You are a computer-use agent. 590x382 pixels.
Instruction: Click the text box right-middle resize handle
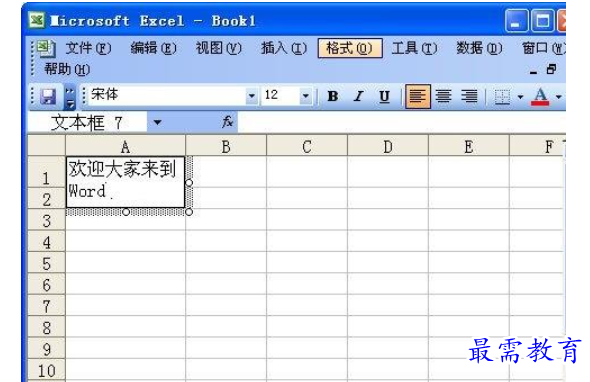(189, 183)
